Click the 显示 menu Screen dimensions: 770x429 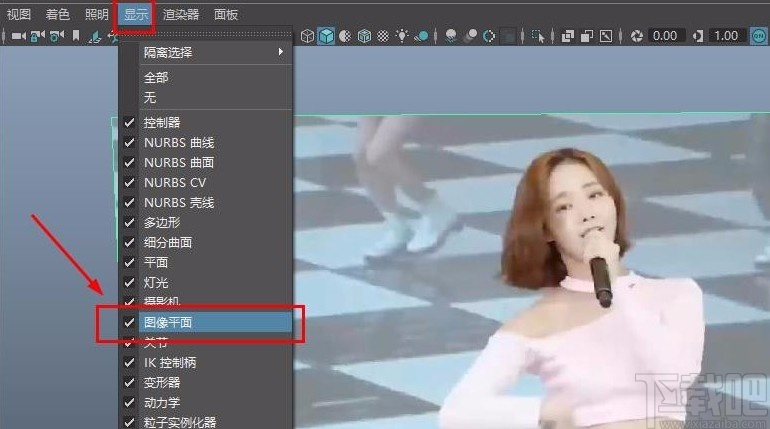pos(136,14)
